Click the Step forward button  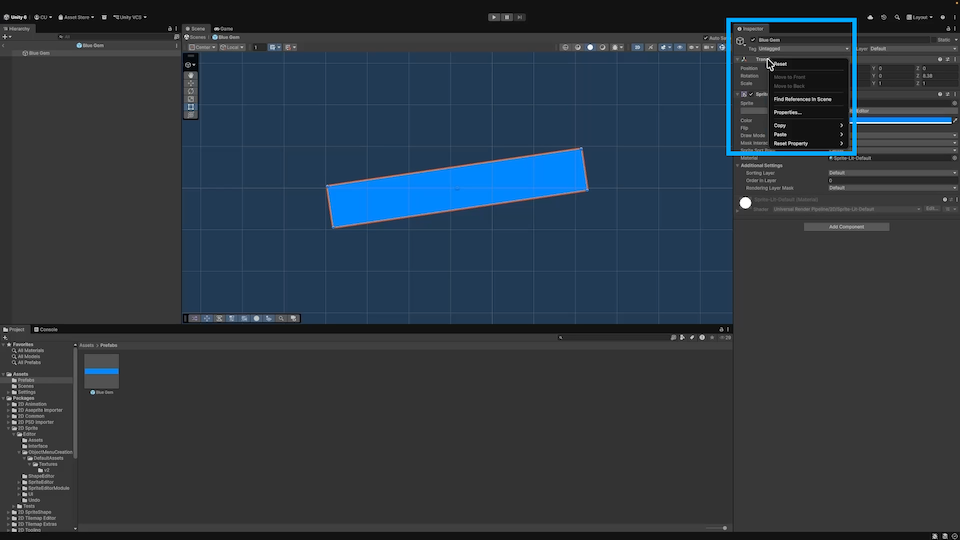coord(520,17)
